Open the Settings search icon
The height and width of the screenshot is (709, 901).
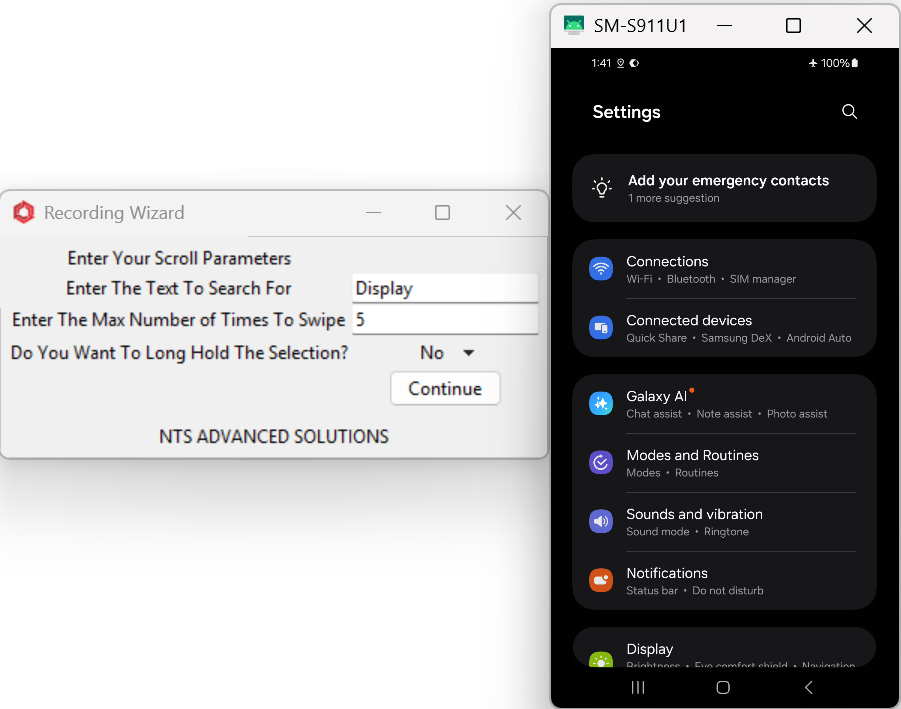coord(849,112)
